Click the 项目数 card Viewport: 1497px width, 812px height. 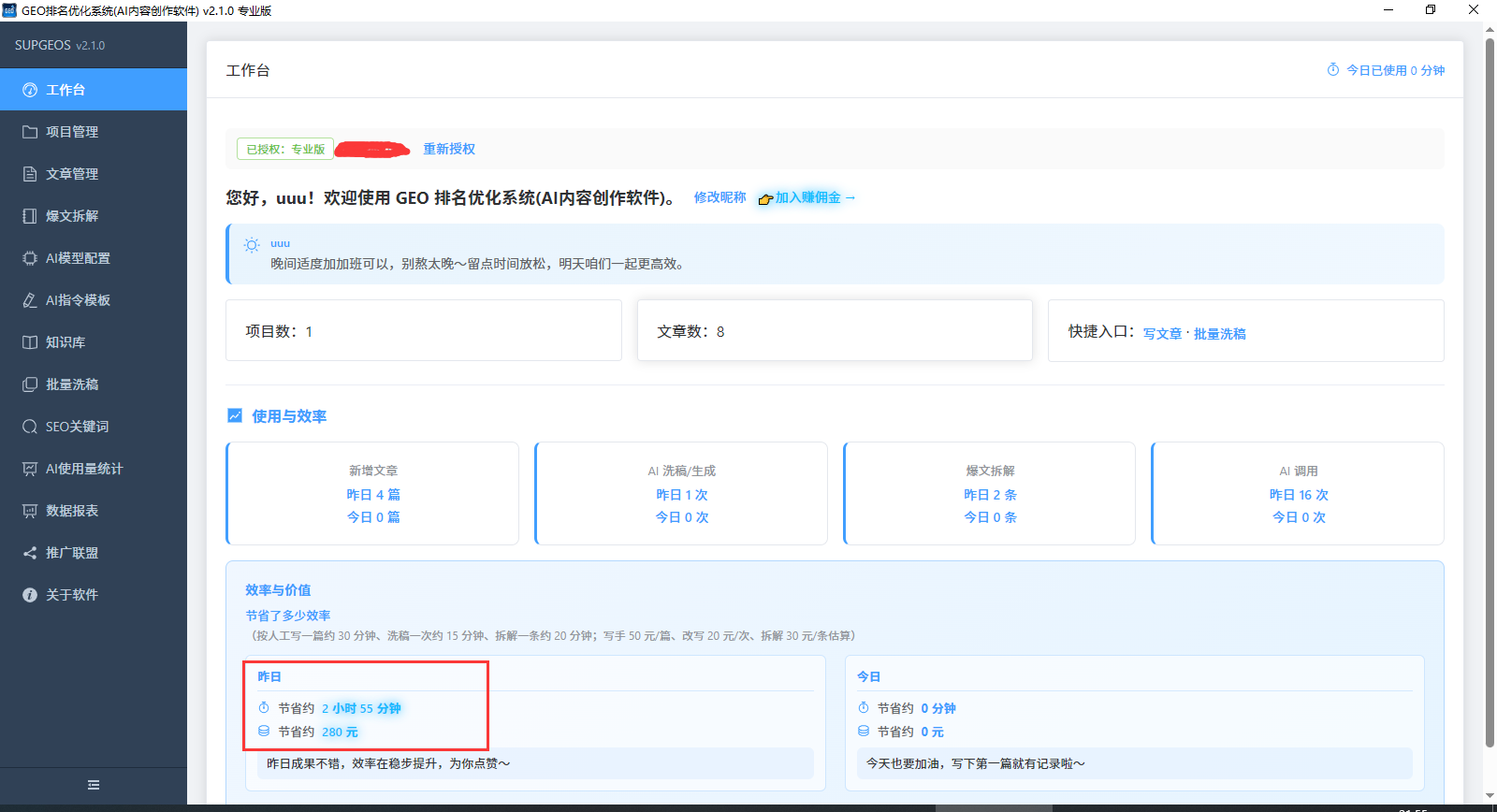coord(424,330)
